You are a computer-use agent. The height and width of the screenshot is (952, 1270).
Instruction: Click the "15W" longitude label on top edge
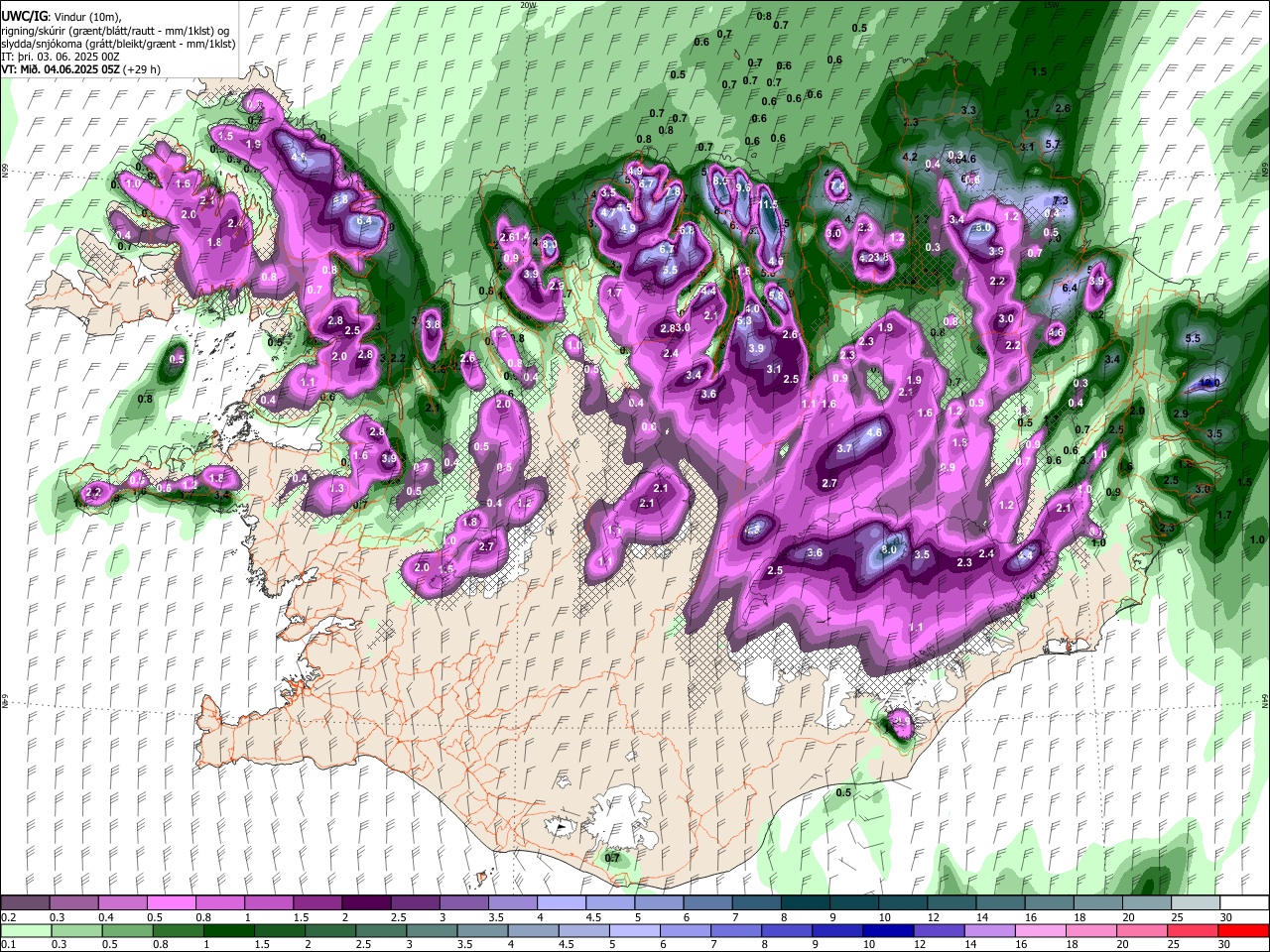[x=1051, y=5]
